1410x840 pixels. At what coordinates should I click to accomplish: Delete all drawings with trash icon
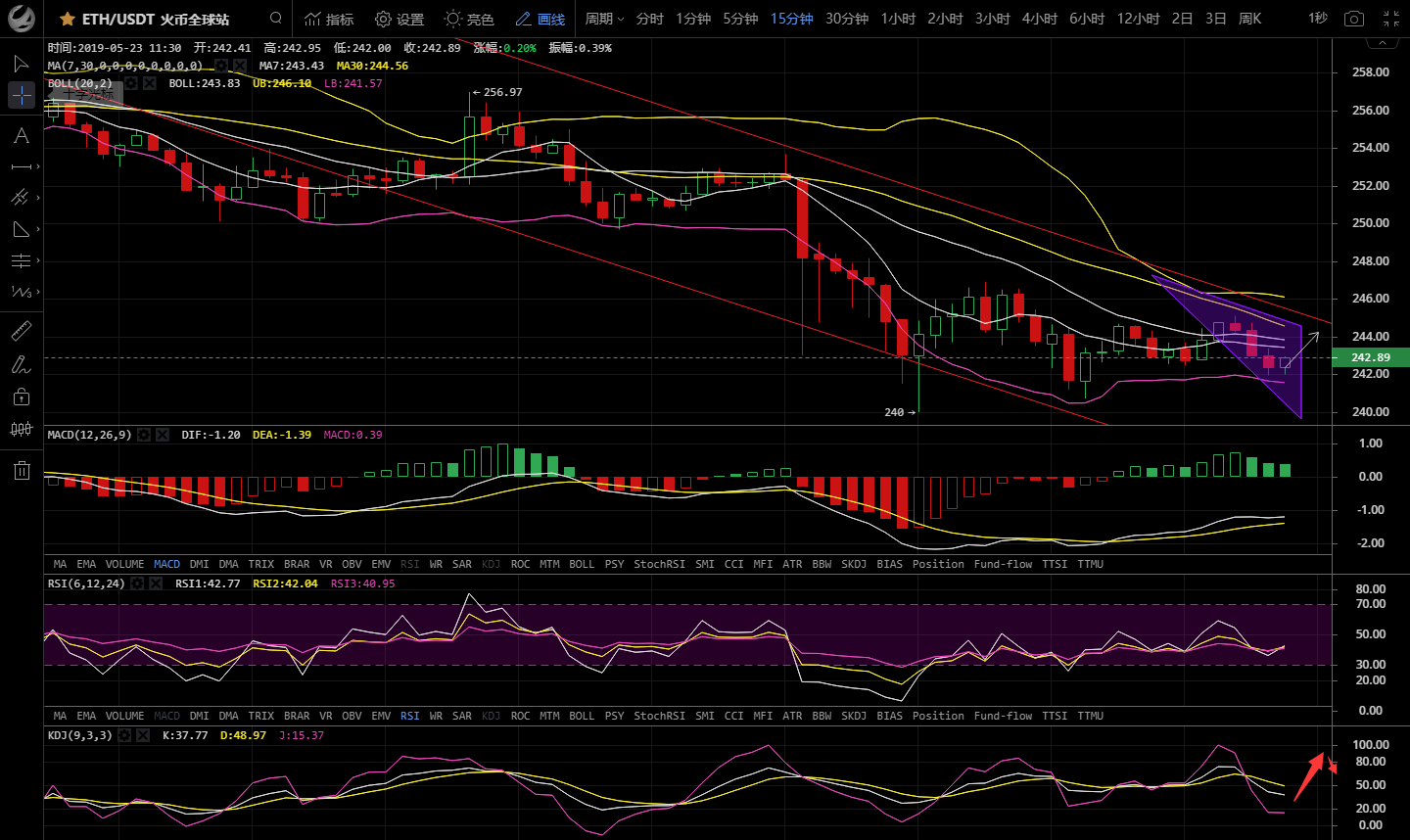(x=22, y=471)
